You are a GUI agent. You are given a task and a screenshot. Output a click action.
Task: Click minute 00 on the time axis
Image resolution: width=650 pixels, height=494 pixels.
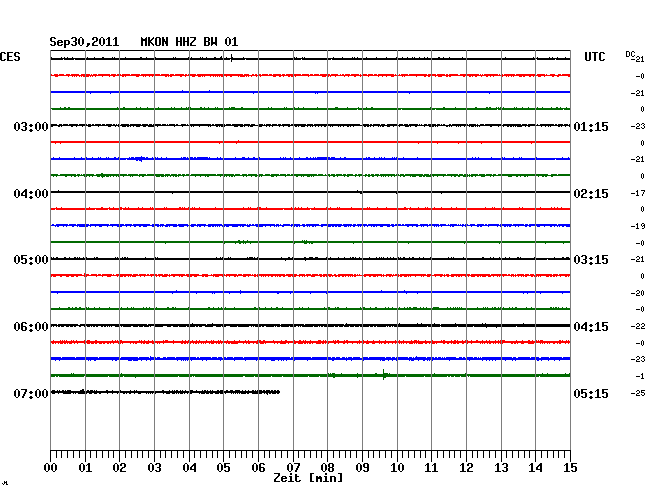point(51,468)
